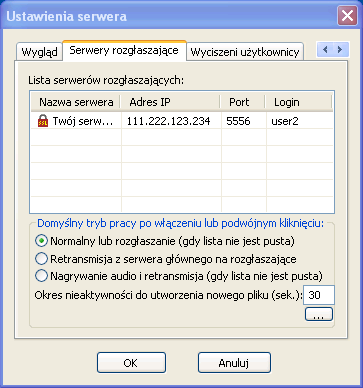
Task: Open the Wyciszeni użytkownicy tab
Action: [245, 52]
